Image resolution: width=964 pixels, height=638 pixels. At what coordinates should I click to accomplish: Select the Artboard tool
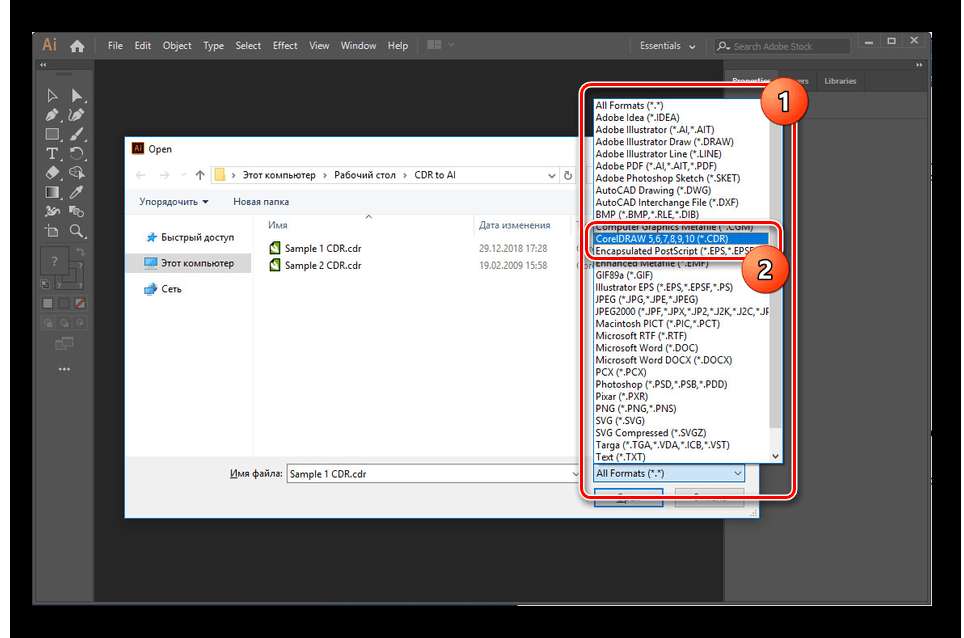(52, 231)
